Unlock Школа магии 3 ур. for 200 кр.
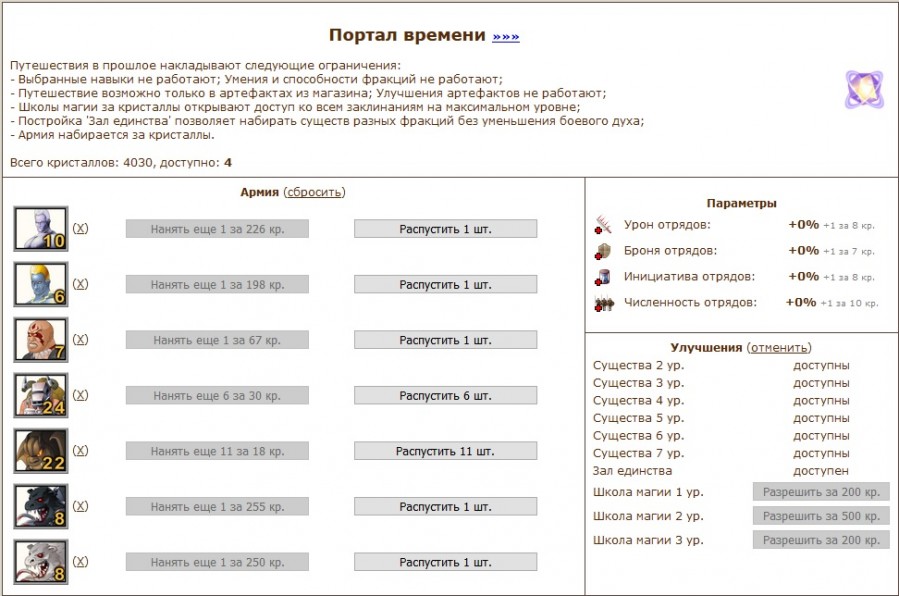Screen dimensions: 899x596 click(x=821, y=540)
